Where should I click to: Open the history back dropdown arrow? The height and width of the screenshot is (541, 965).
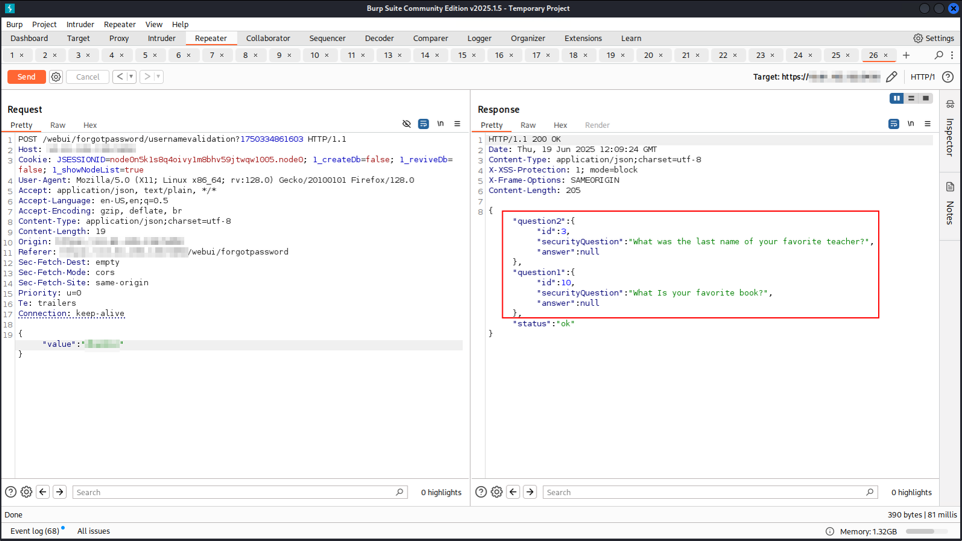click(x=131, y=77)
